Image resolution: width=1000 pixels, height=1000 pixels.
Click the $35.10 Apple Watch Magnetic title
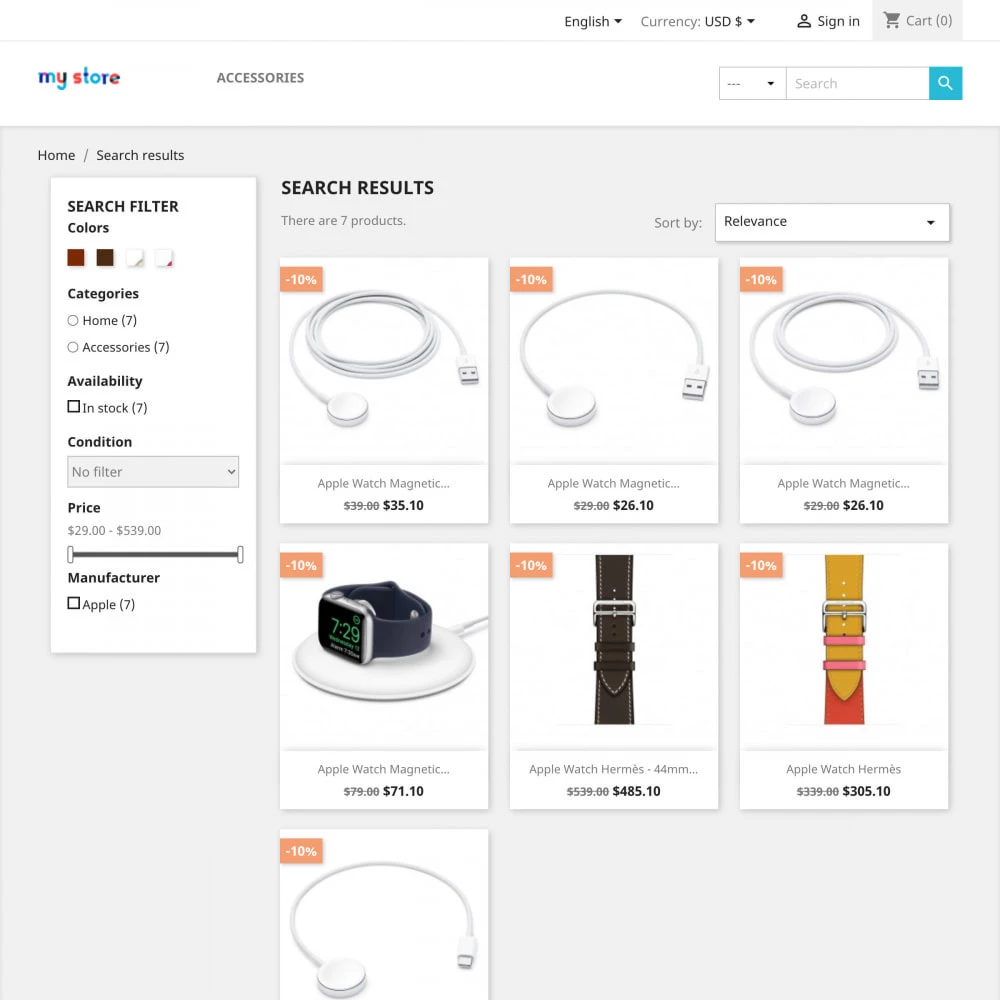(x=384, y=483)
